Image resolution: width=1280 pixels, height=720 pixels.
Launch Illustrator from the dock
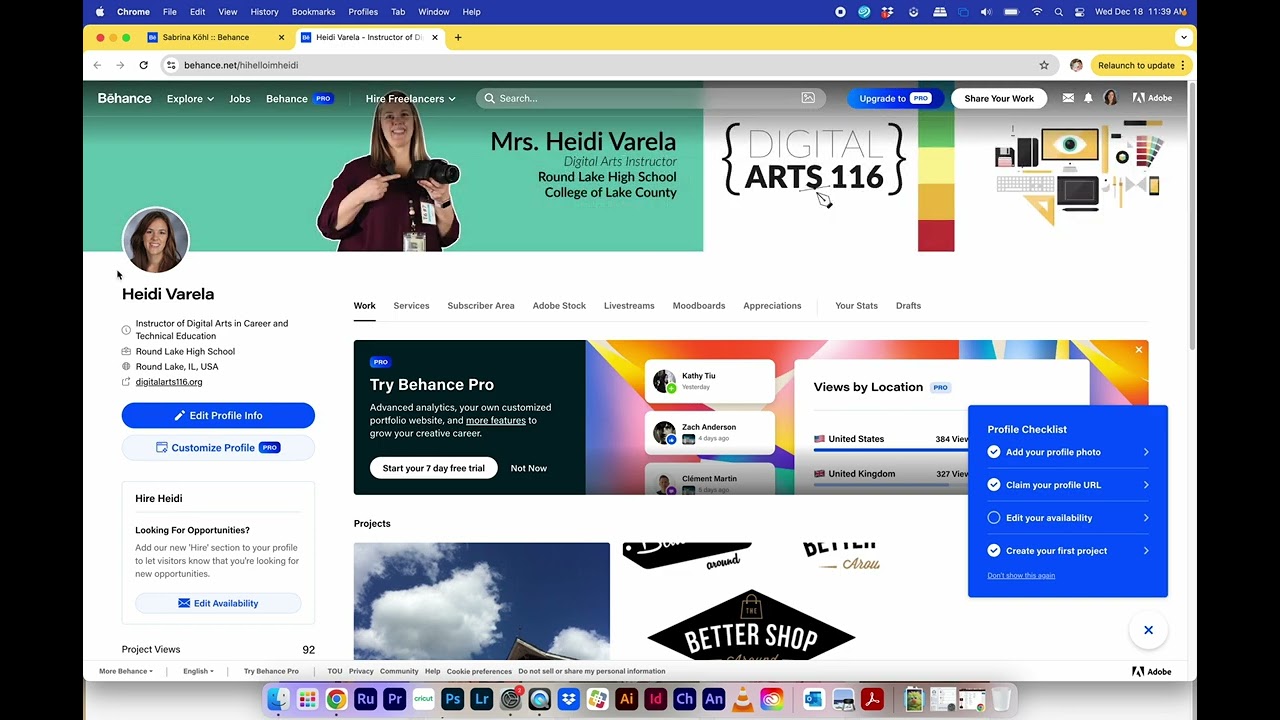pyautogui.click(x=627, y=699)
